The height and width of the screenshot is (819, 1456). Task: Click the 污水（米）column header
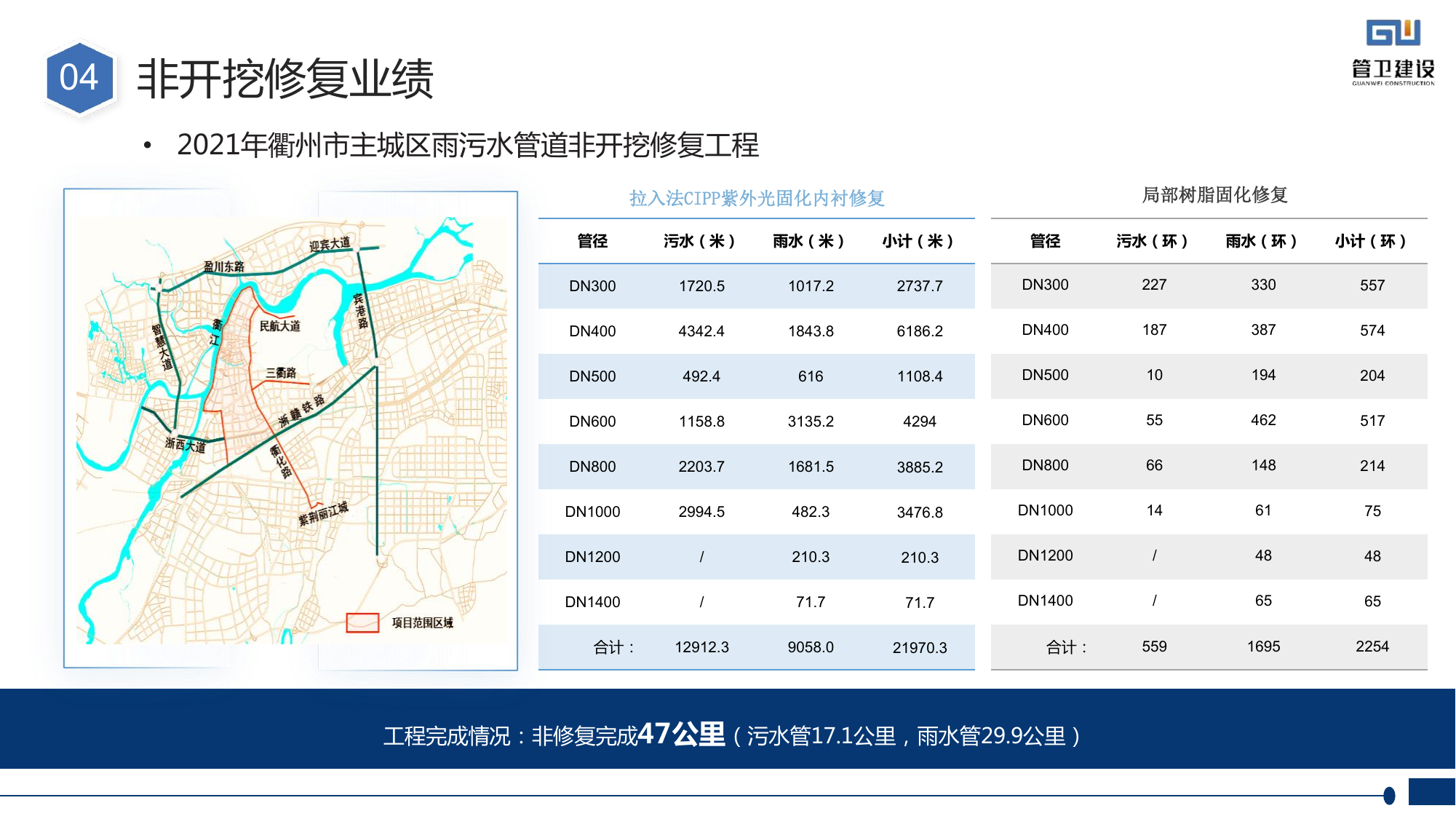pos(701,241)
